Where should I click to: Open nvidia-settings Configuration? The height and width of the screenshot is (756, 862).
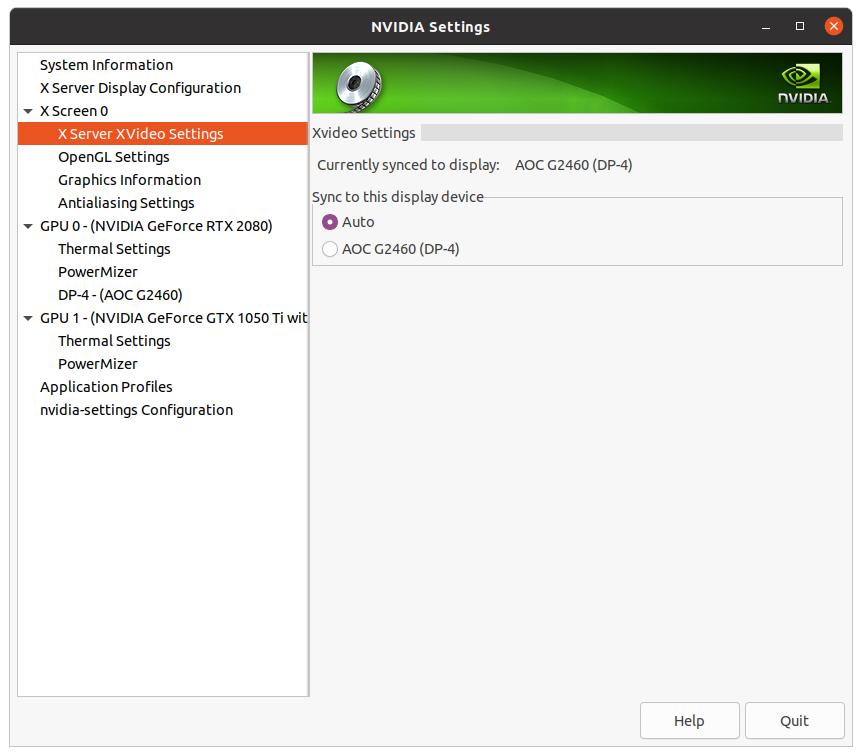(x=136, y=409)
